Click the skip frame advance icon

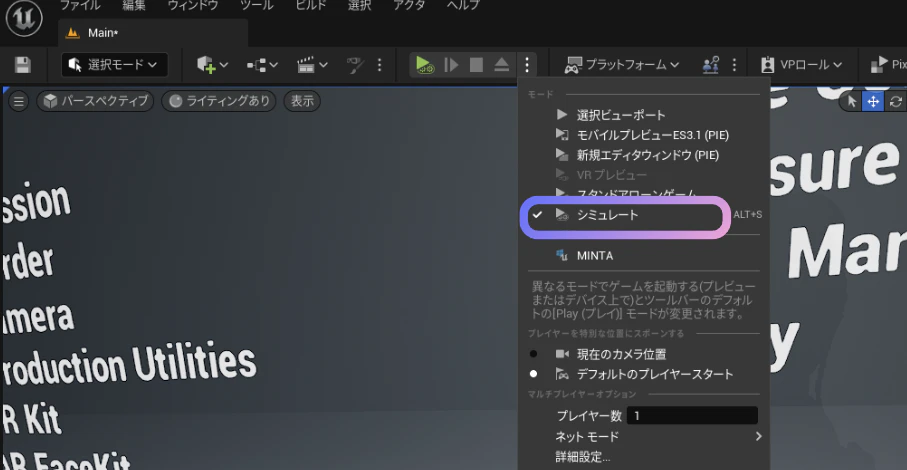[451, 65]
